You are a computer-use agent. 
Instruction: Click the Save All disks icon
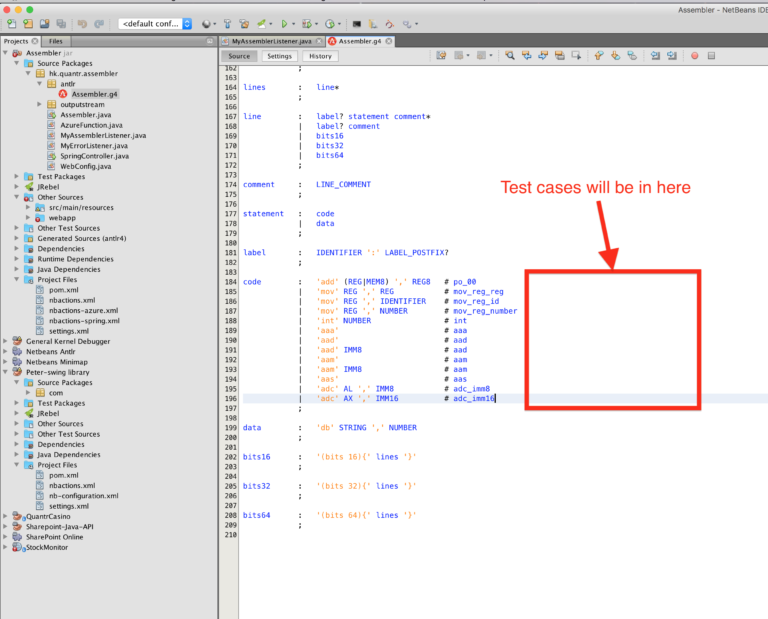point(61,24)
